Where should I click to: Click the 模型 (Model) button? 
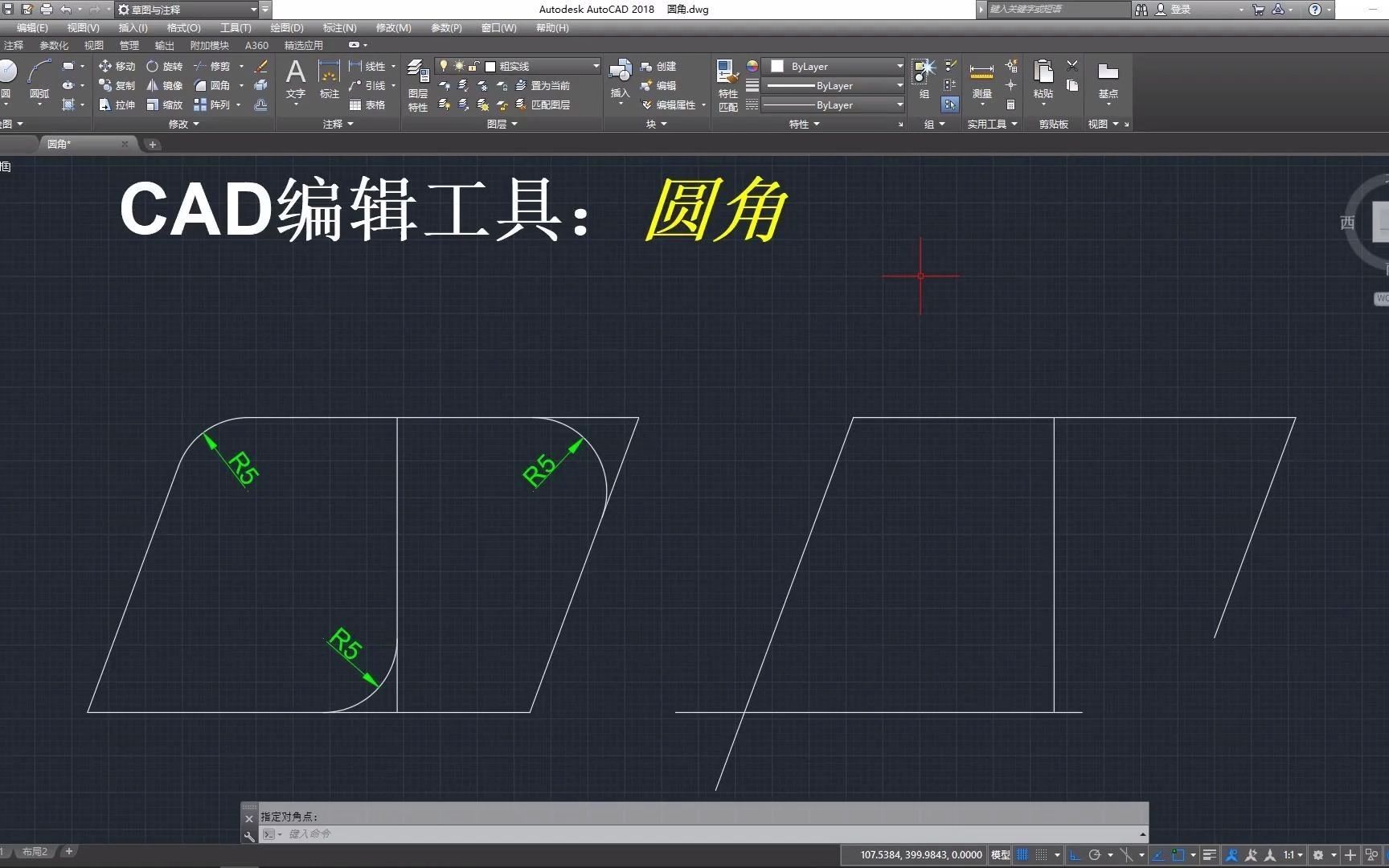[x=999, y=855]
